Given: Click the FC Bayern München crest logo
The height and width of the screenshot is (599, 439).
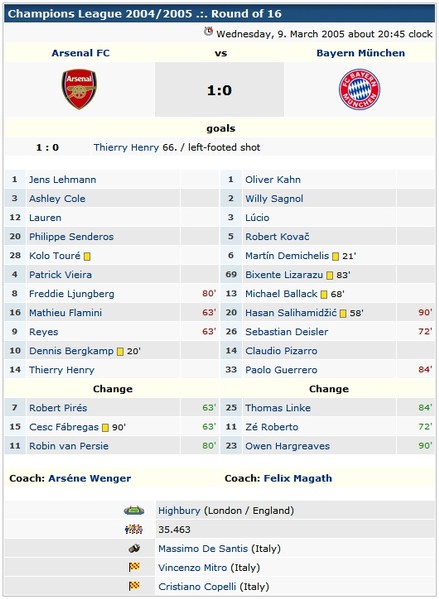Looking at the screenshot, I should click(x=360, y=89).
